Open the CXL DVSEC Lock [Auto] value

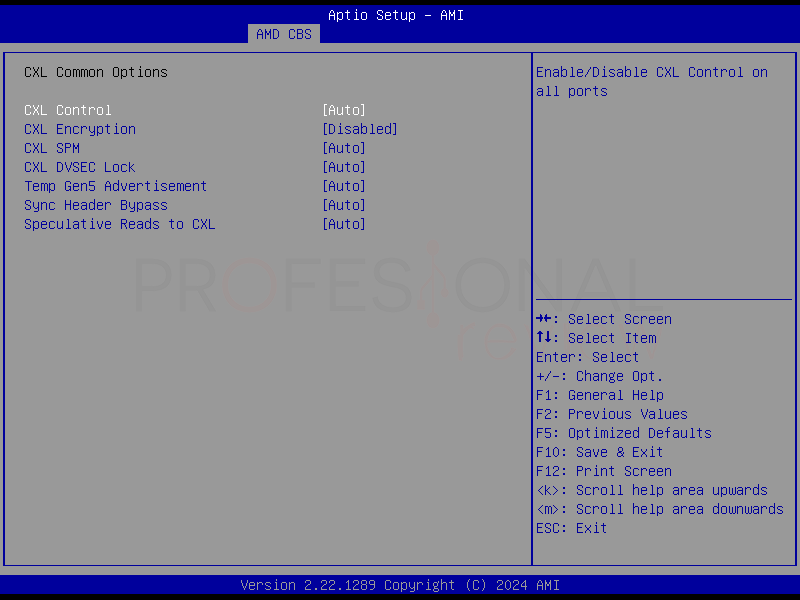click(x=344, y=167)
